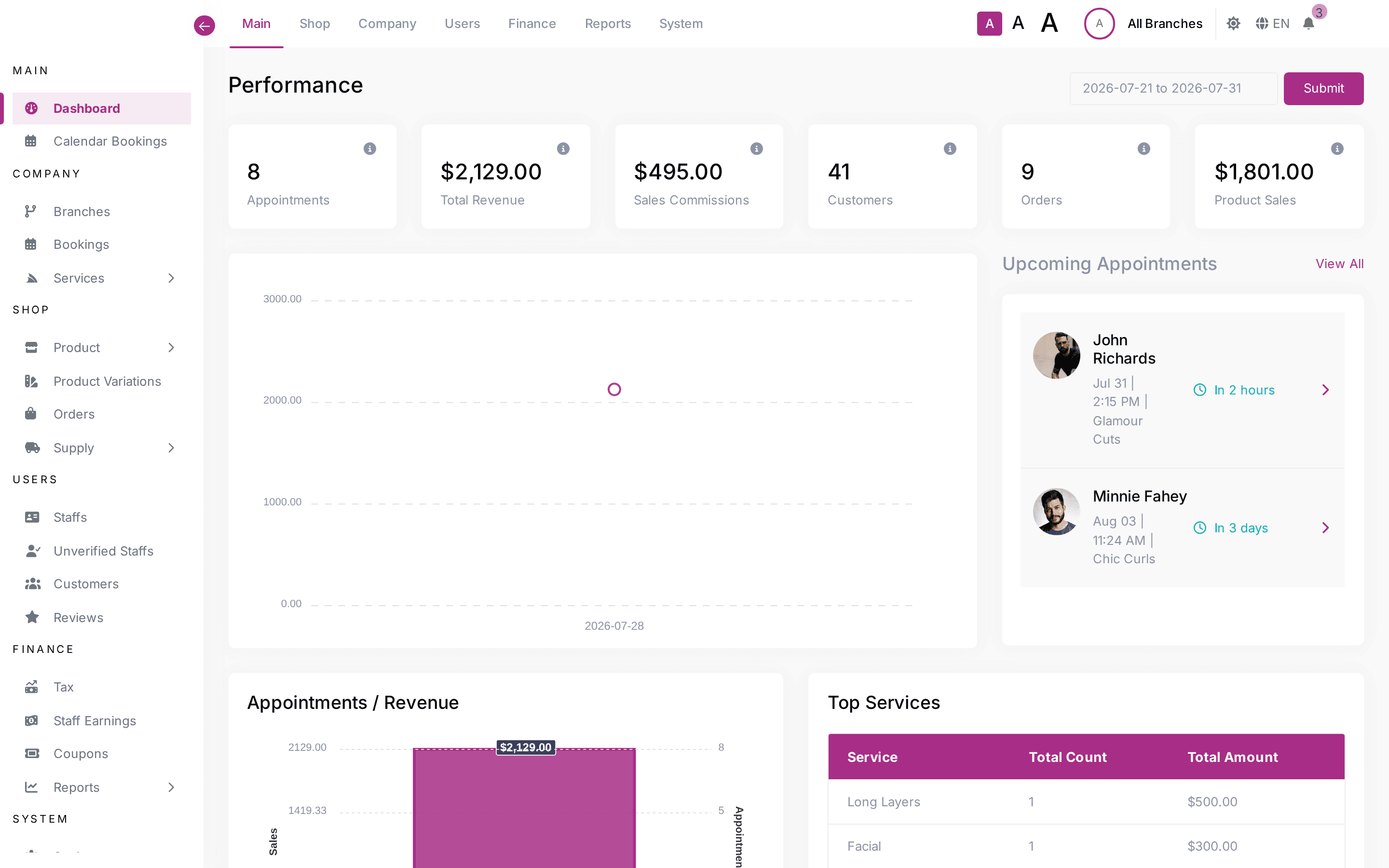Show info for the Customers card

pos(950,149)
